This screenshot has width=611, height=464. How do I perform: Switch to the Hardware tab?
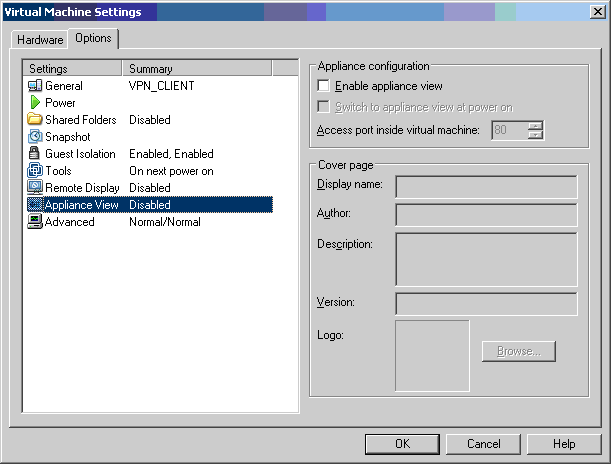pos(40,40)
